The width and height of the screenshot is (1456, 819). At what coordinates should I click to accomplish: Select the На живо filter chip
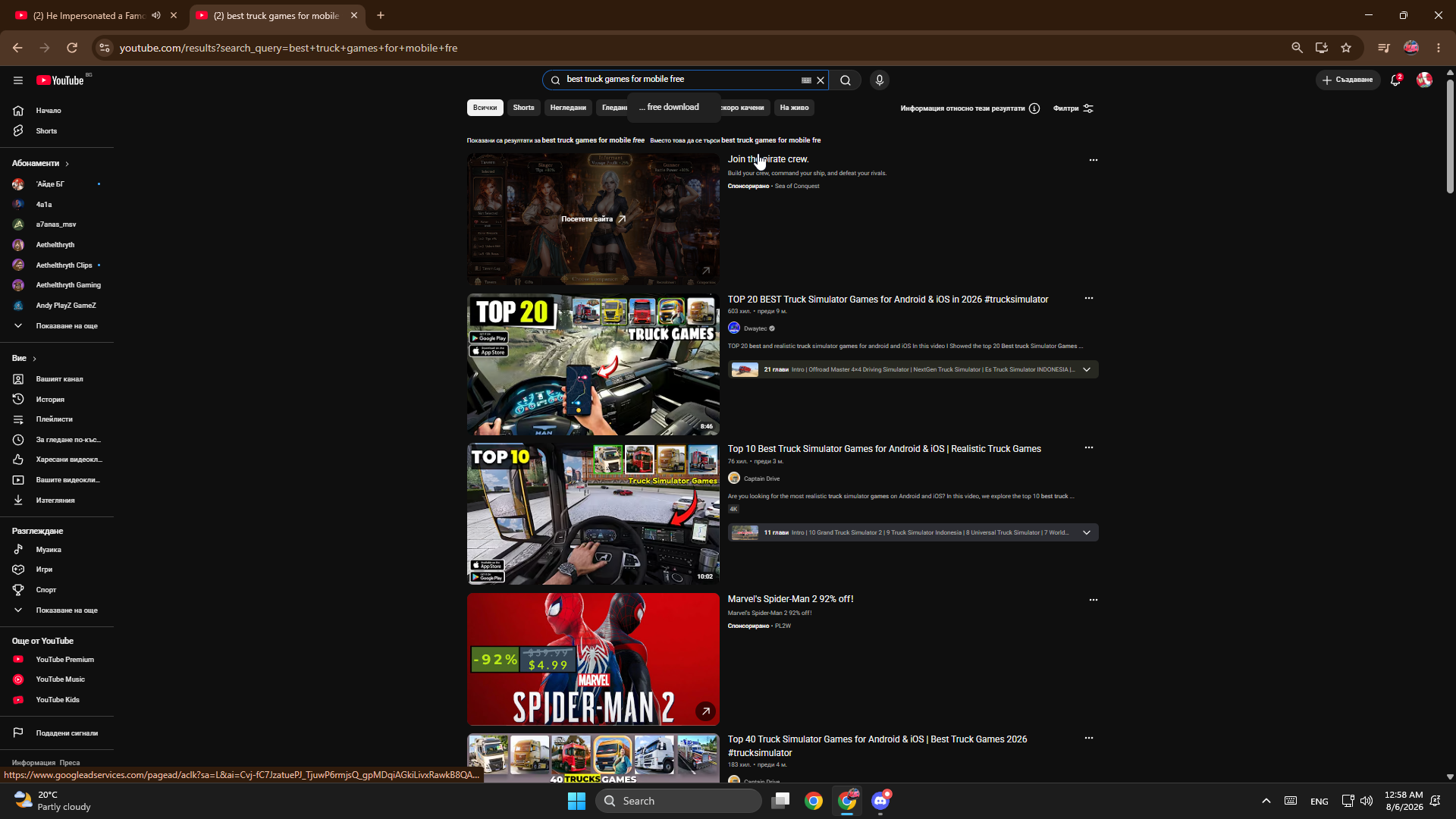pos(794,108)
